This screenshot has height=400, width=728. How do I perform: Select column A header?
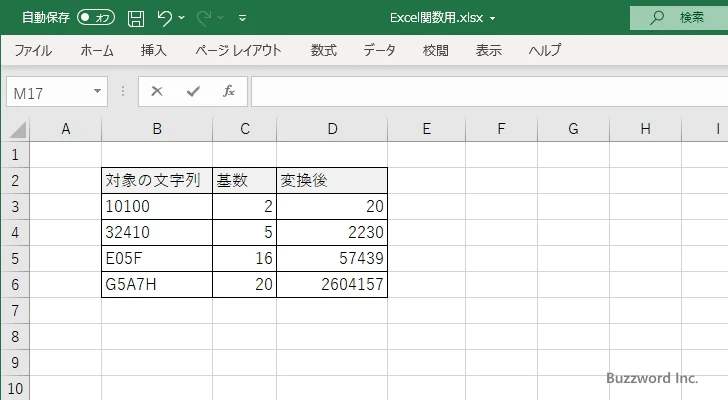coord(66,129)
